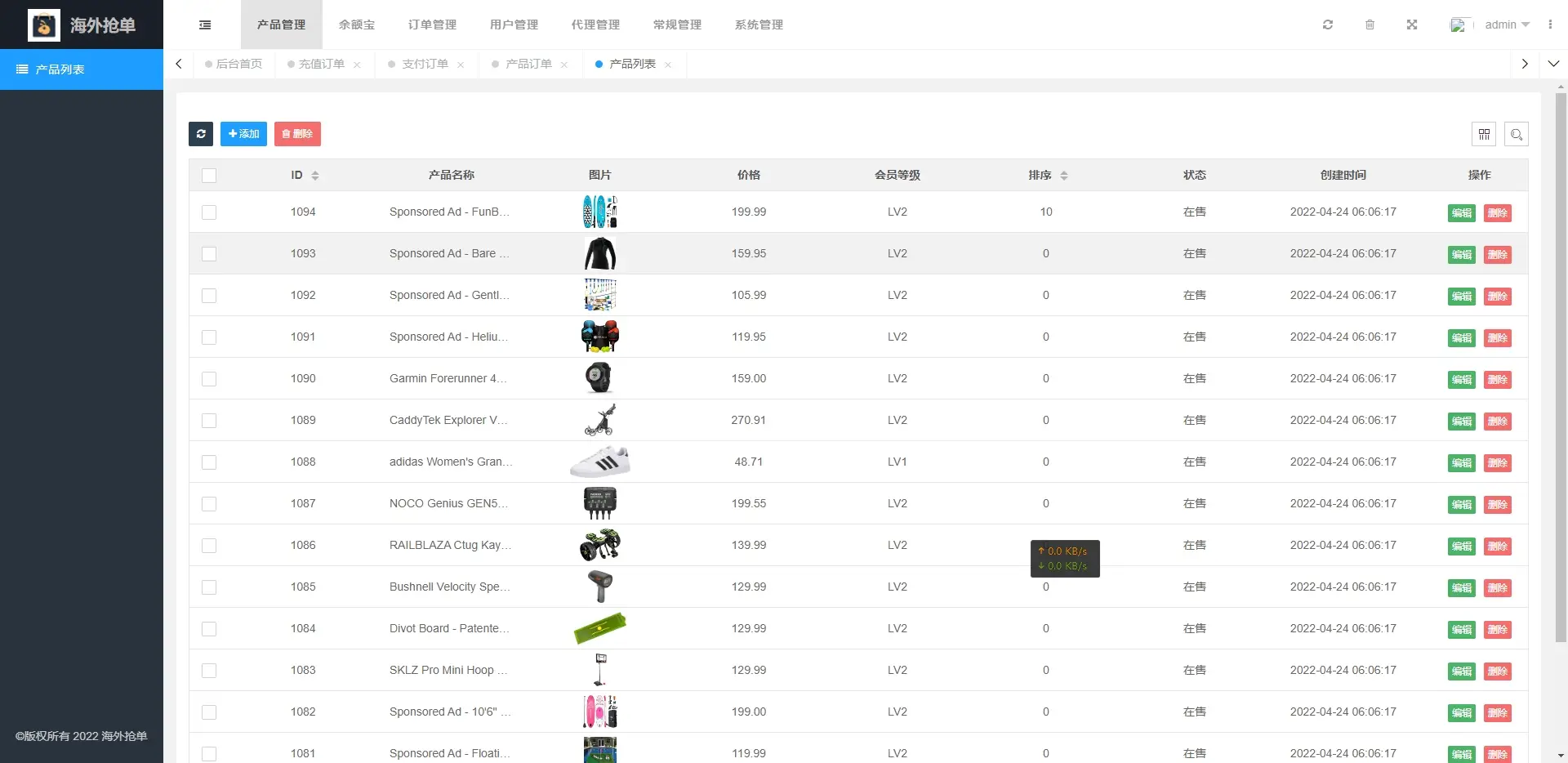Open the 订单管理 top menu

[432, 25]
